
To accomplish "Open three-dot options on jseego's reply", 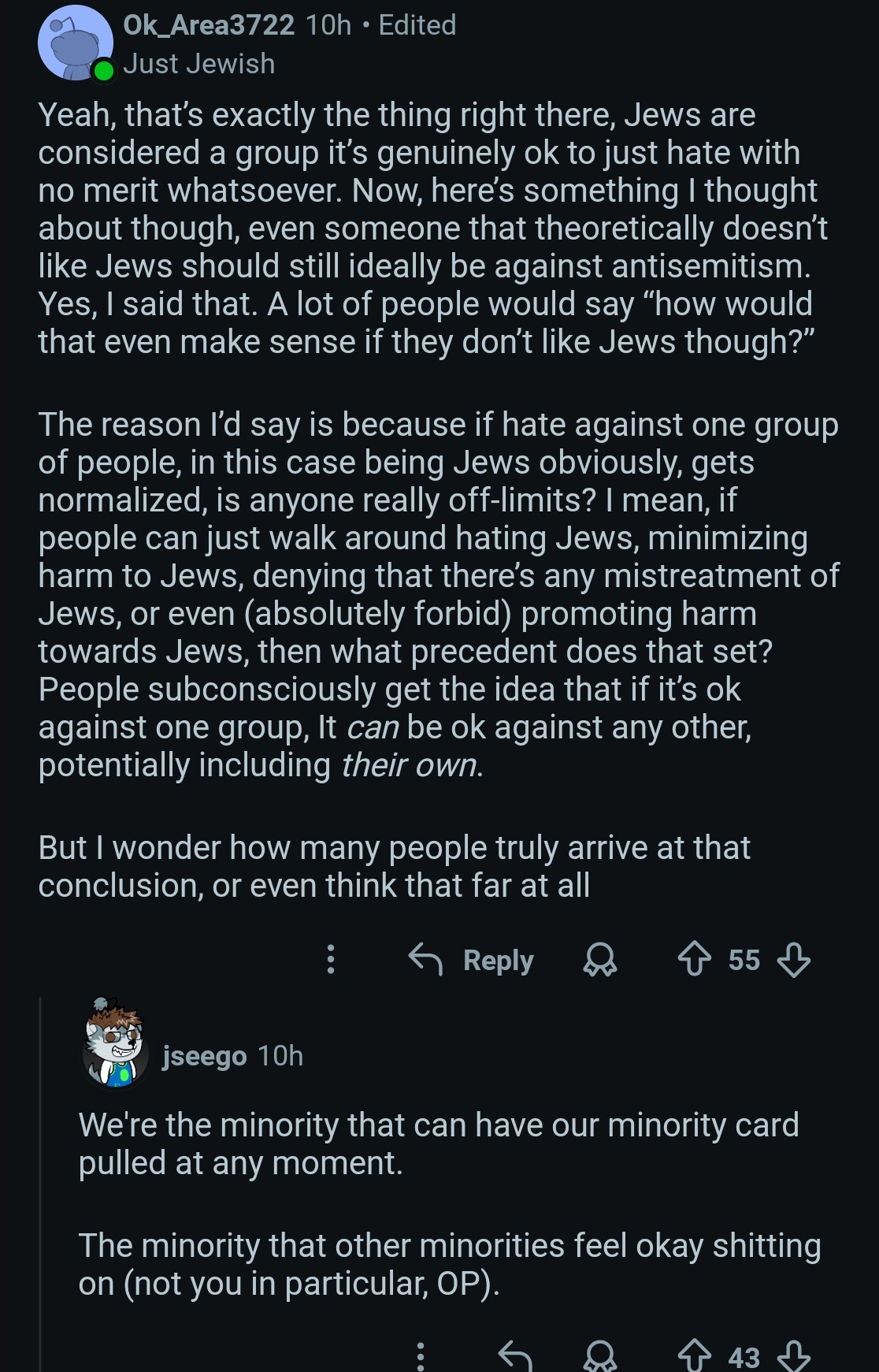I will point(421,1355).
